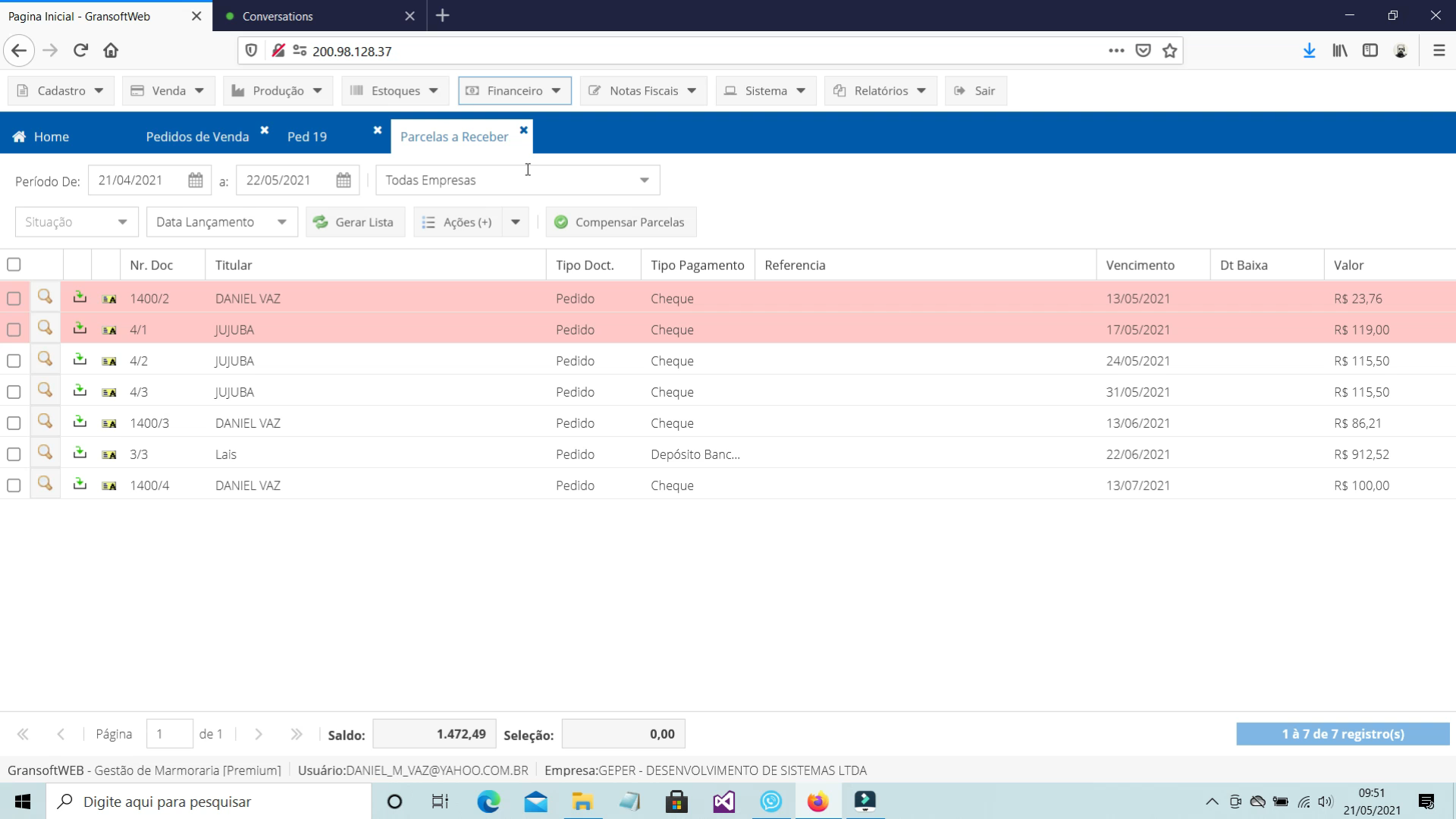Viewport: 1456px width, 819px height.
Task: Click the magnifier icon in row 3/3
Action: (x=45, y=453)
